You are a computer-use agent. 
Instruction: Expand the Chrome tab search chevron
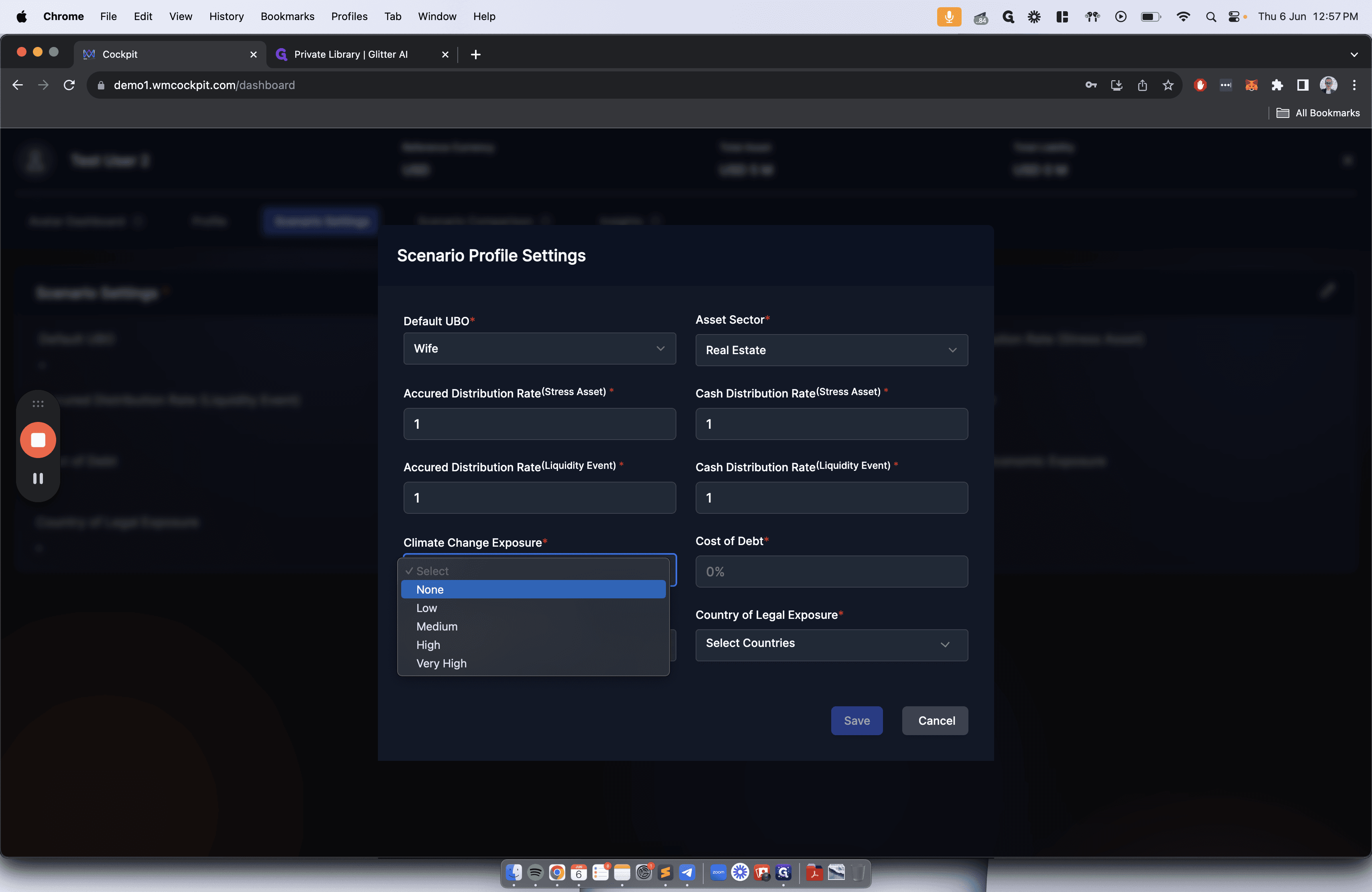pos(1354,54)
